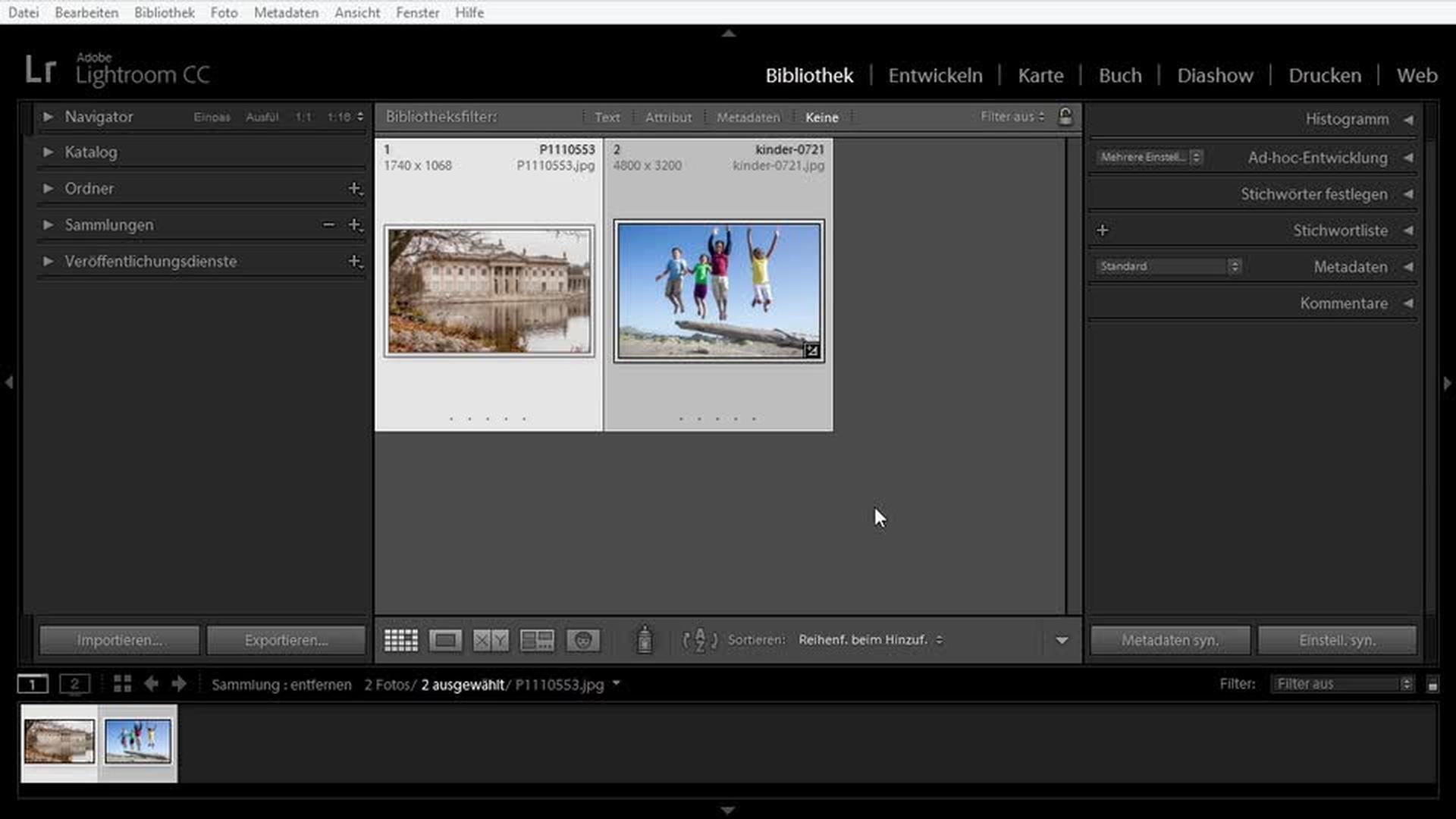Select the kinder-0721 grid thumbnail

[718, 291]
